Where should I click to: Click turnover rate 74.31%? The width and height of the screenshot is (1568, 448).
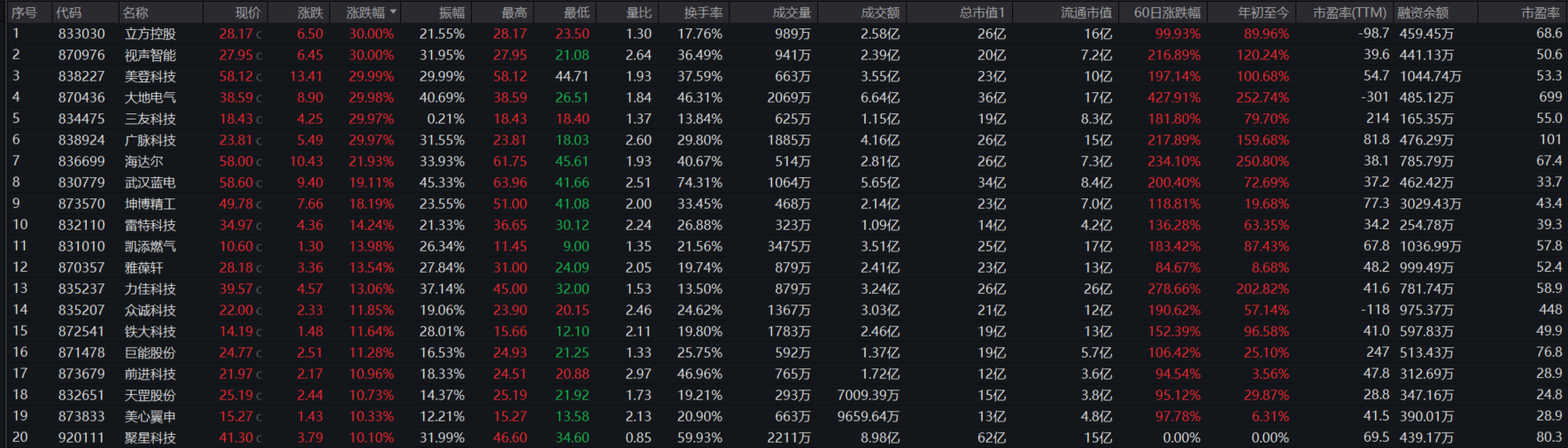point(699,182)
